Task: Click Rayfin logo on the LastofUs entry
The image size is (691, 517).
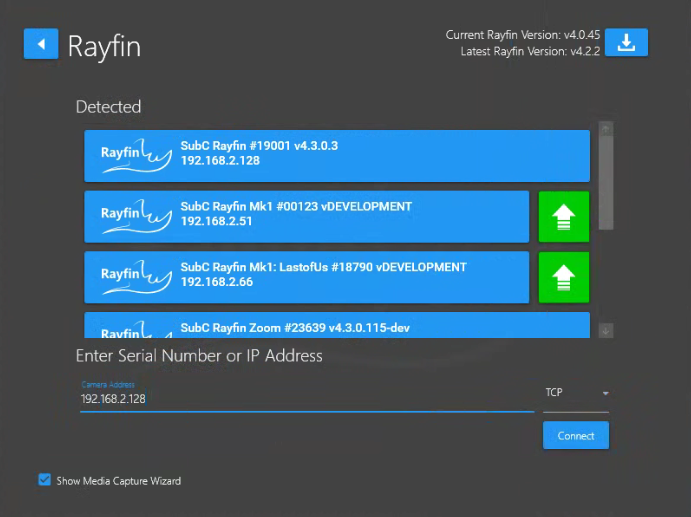Action: (x=136, y=276)
